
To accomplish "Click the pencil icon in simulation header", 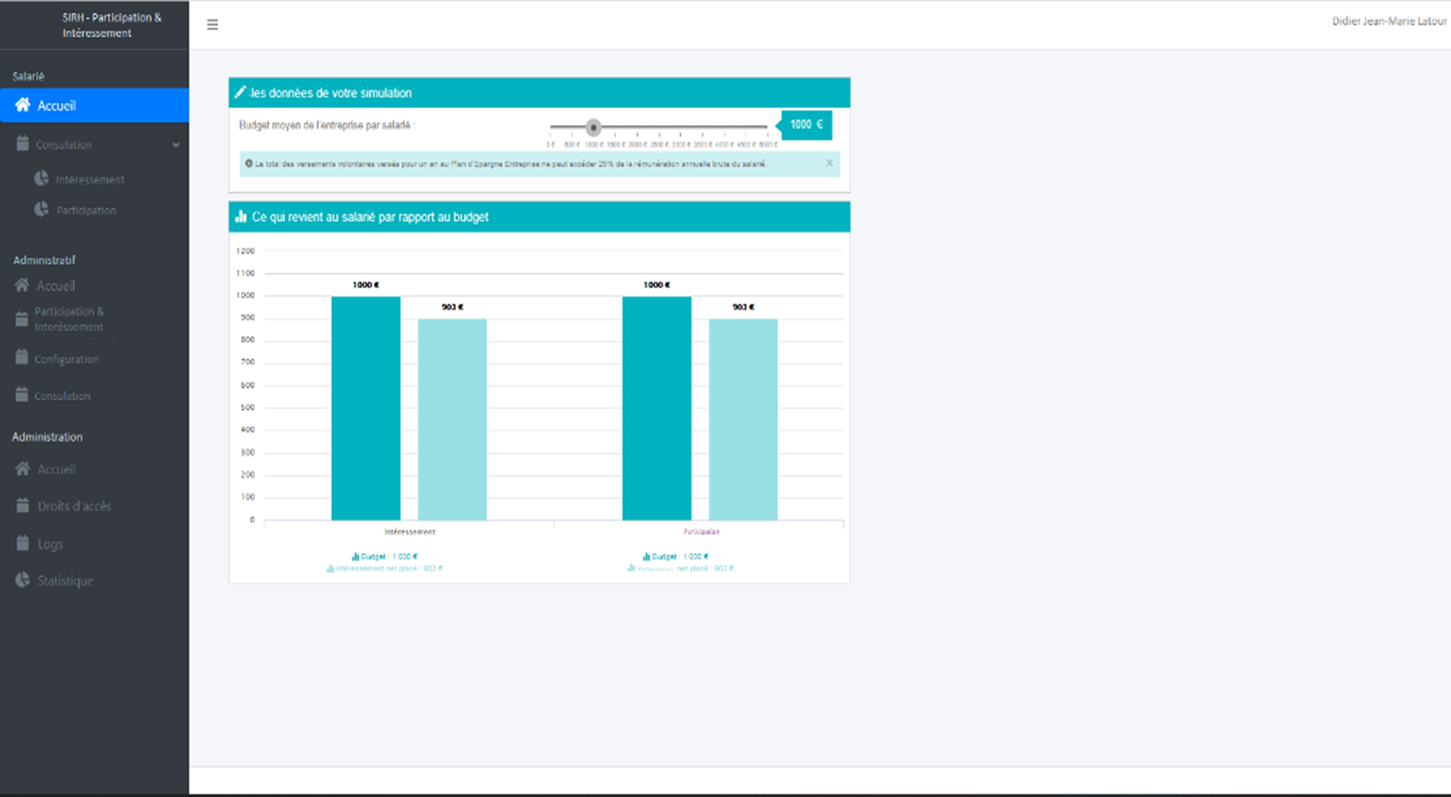I will pos(240,93).
